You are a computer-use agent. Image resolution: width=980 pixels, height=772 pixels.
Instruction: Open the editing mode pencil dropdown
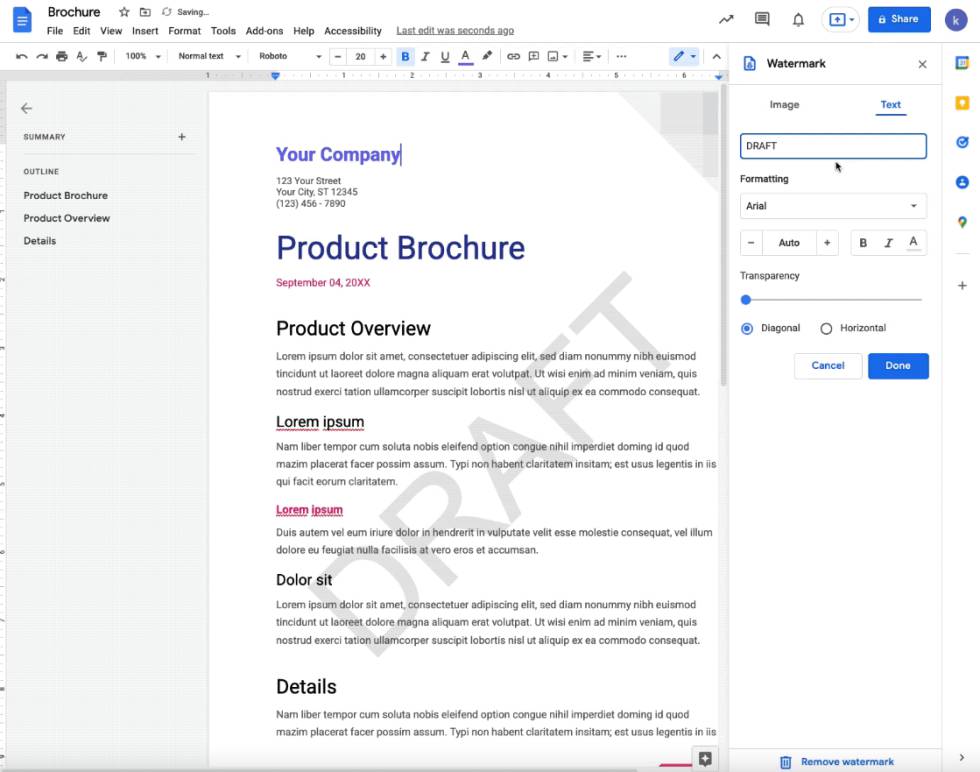[x=684, y=56]
